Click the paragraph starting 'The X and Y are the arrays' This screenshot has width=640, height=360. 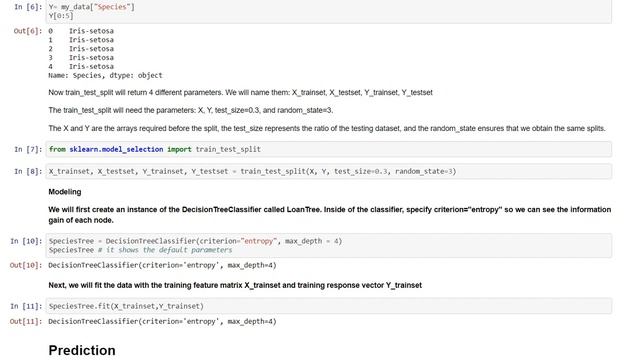coord(327,128)
